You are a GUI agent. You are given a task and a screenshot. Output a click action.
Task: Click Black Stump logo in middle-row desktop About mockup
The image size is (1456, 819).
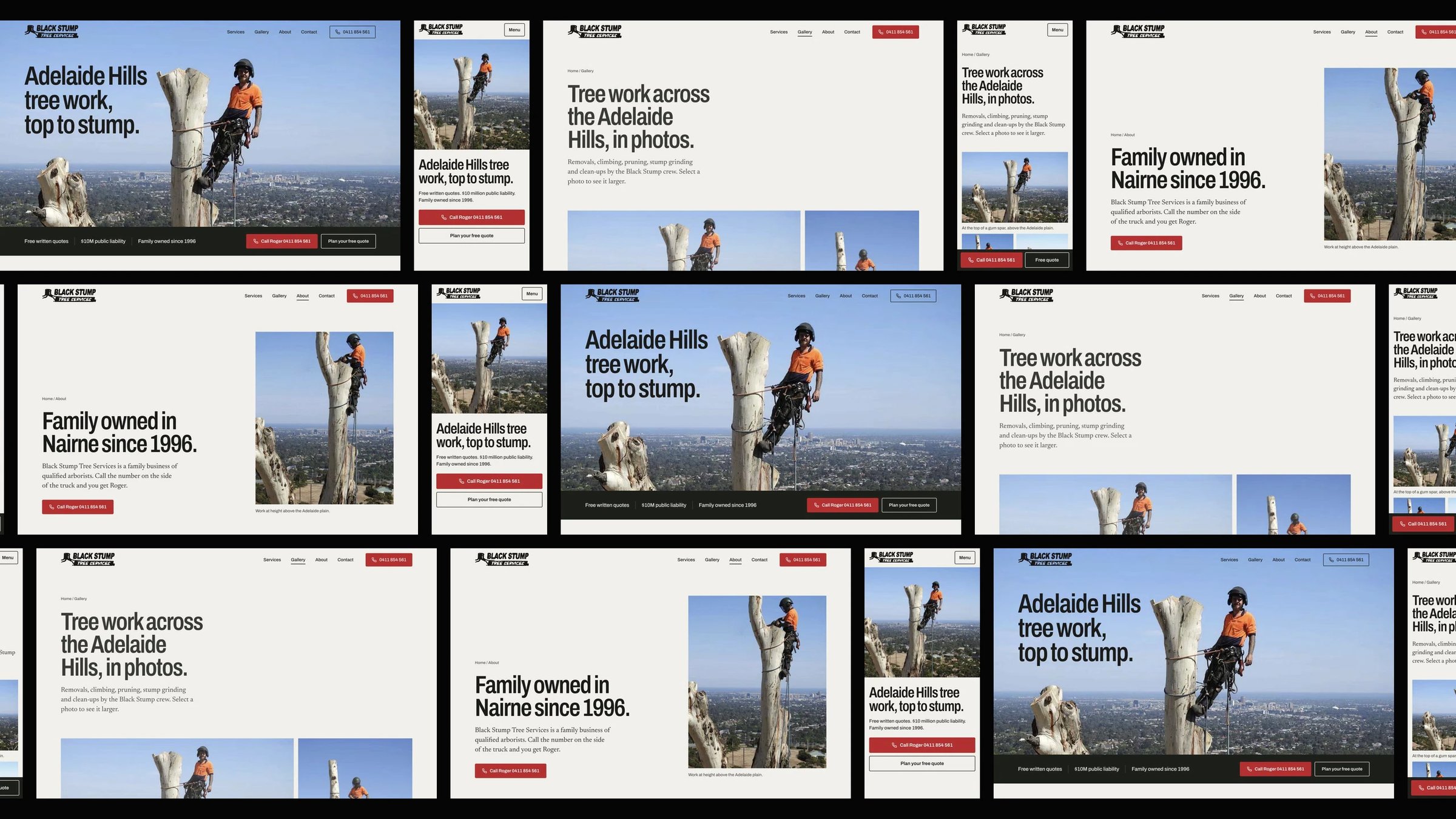69,295
